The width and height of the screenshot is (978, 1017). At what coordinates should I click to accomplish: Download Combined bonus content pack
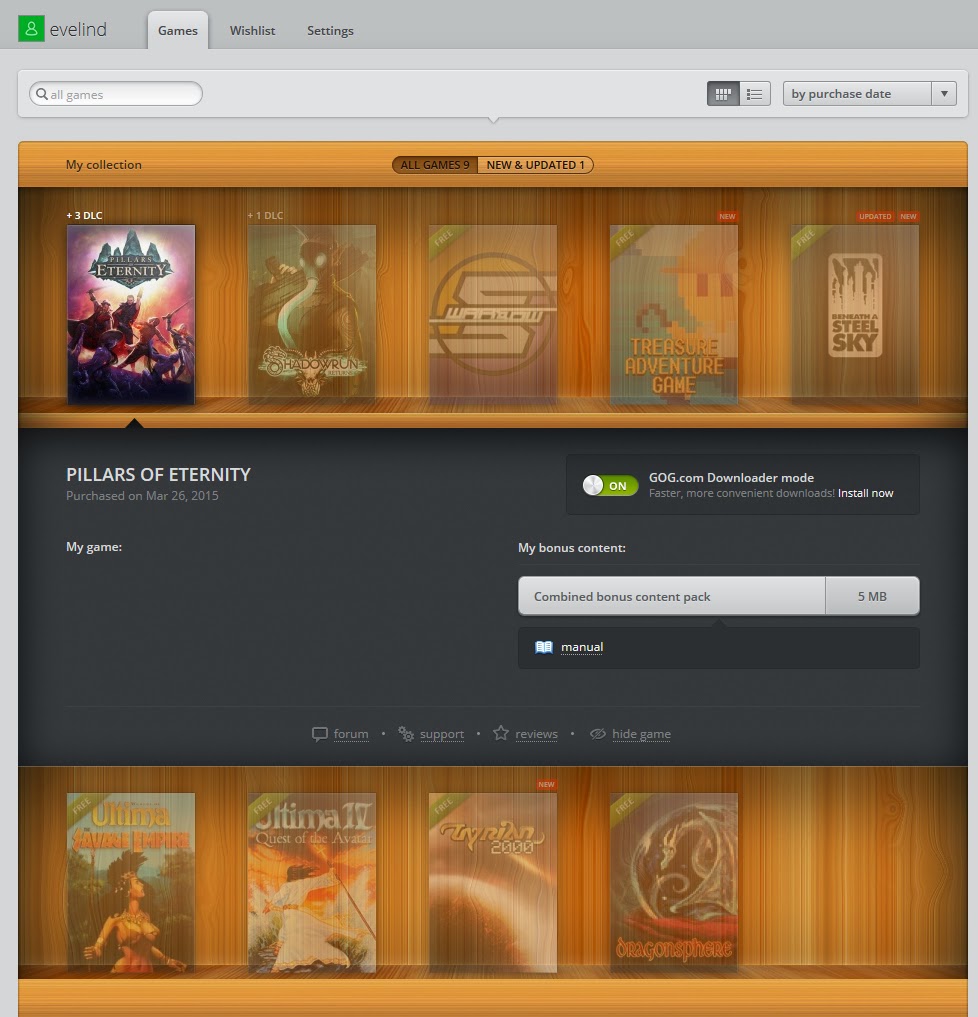pyautogui.click(x=719, y=596)
